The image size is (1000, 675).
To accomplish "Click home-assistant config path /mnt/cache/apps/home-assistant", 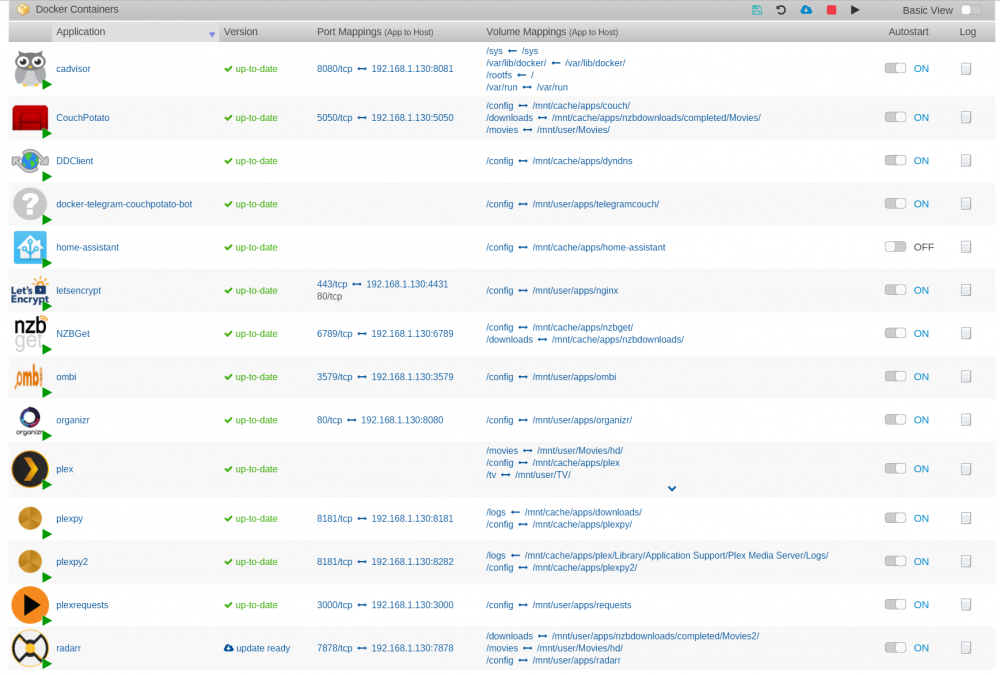I will pos(598,248).
